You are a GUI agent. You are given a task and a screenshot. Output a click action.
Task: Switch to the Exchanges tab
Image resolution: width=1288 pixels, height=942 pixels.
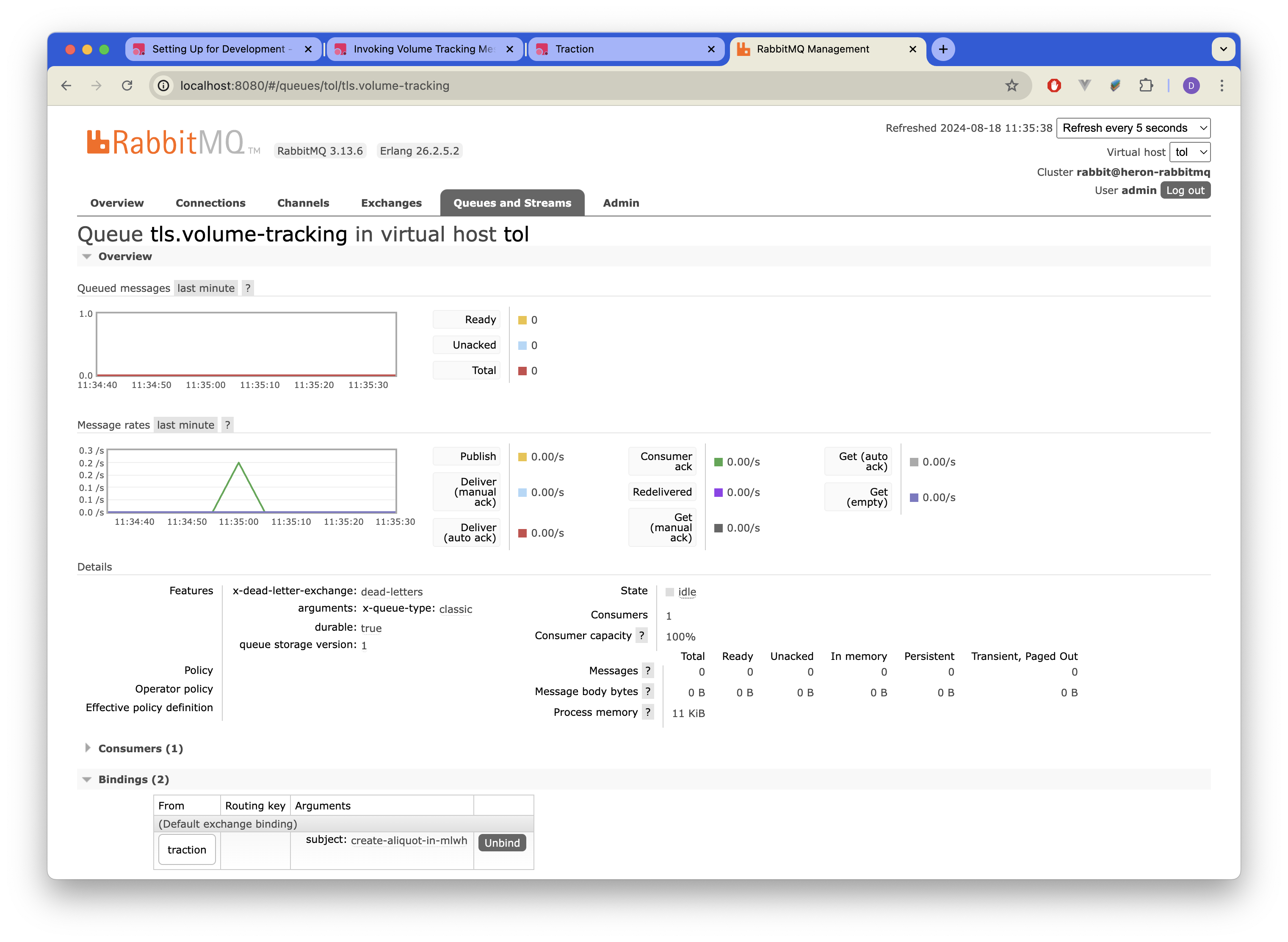(391, 203)
